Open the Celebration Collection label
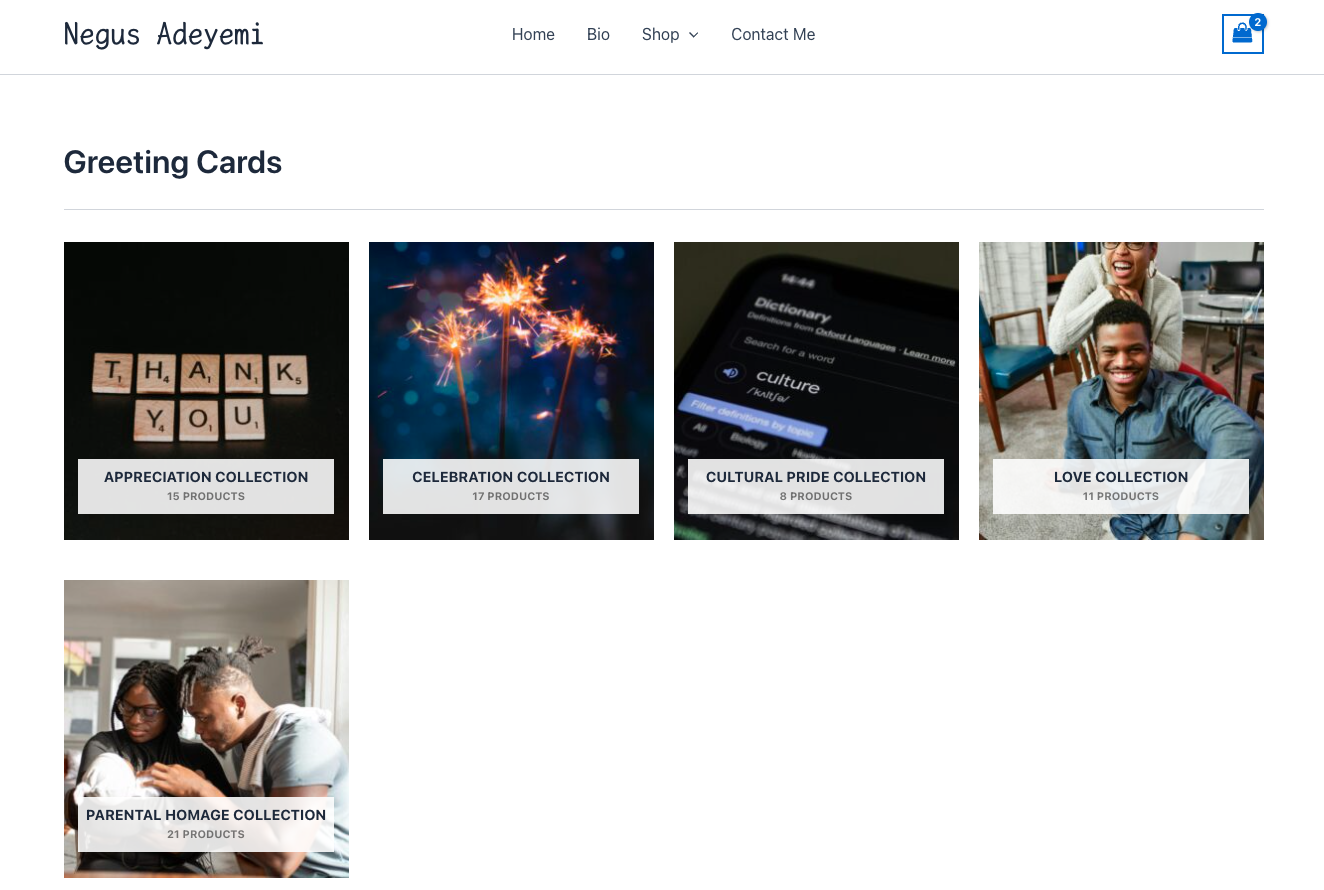 tap(511, 477)
